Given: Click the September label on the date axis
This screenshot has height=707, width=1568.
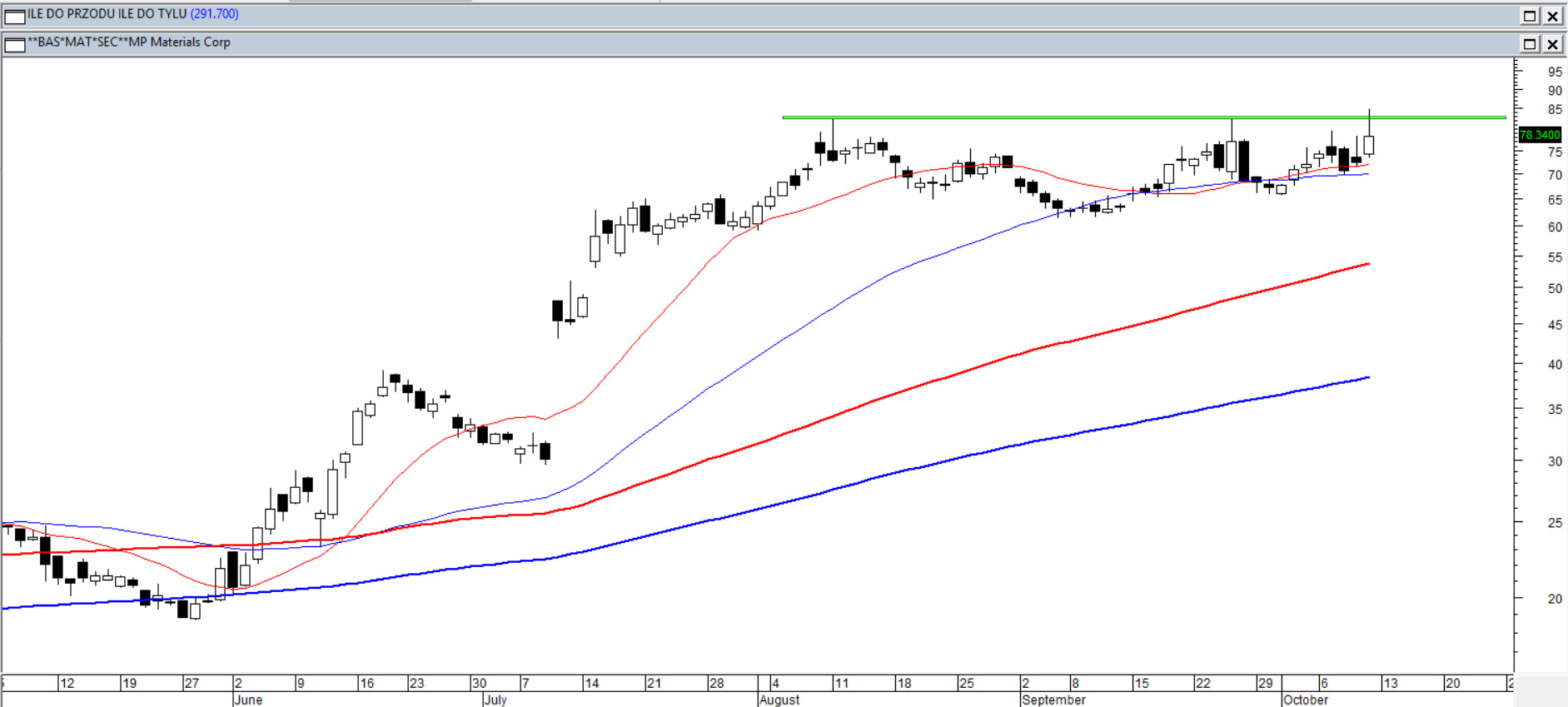Looking at the screenshot, I should tap(1053, 700).
